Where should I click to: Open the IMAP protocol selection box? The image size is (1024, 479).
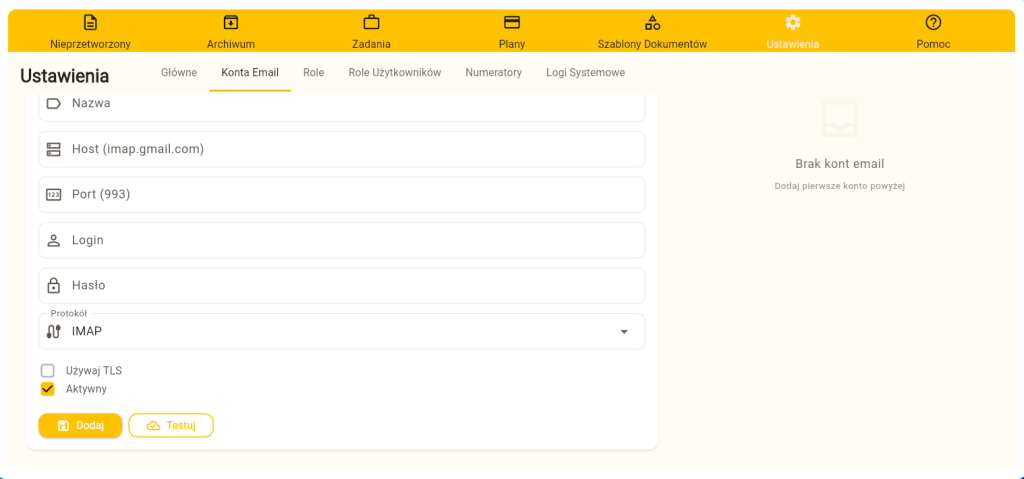pyautogui.click(x=340, y=332)
